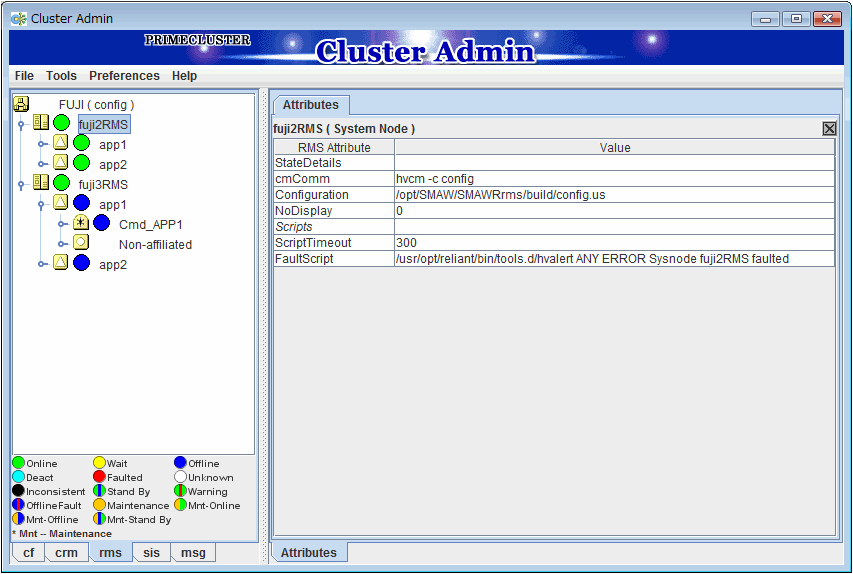Click the application triangle icon for app1 under fuji2RMS
This screenshot has height=574, width=853.
coord(60,143)
